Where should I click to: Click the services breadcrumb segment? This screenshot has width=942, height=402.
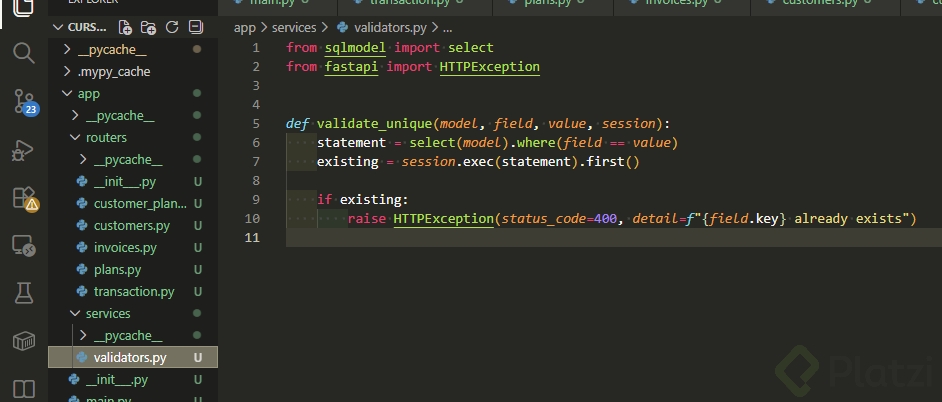(x=293, y=28)
